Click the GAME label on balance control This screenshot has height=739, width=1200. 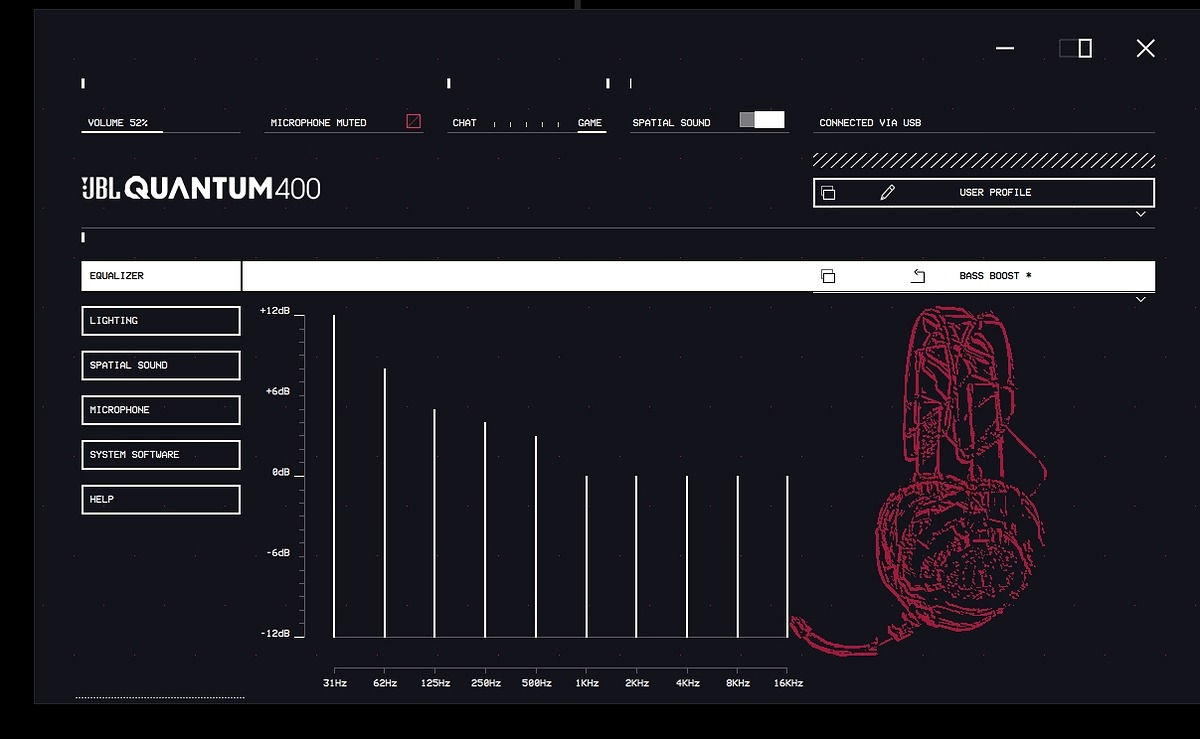pyautogui.click(x=590, y=123)
